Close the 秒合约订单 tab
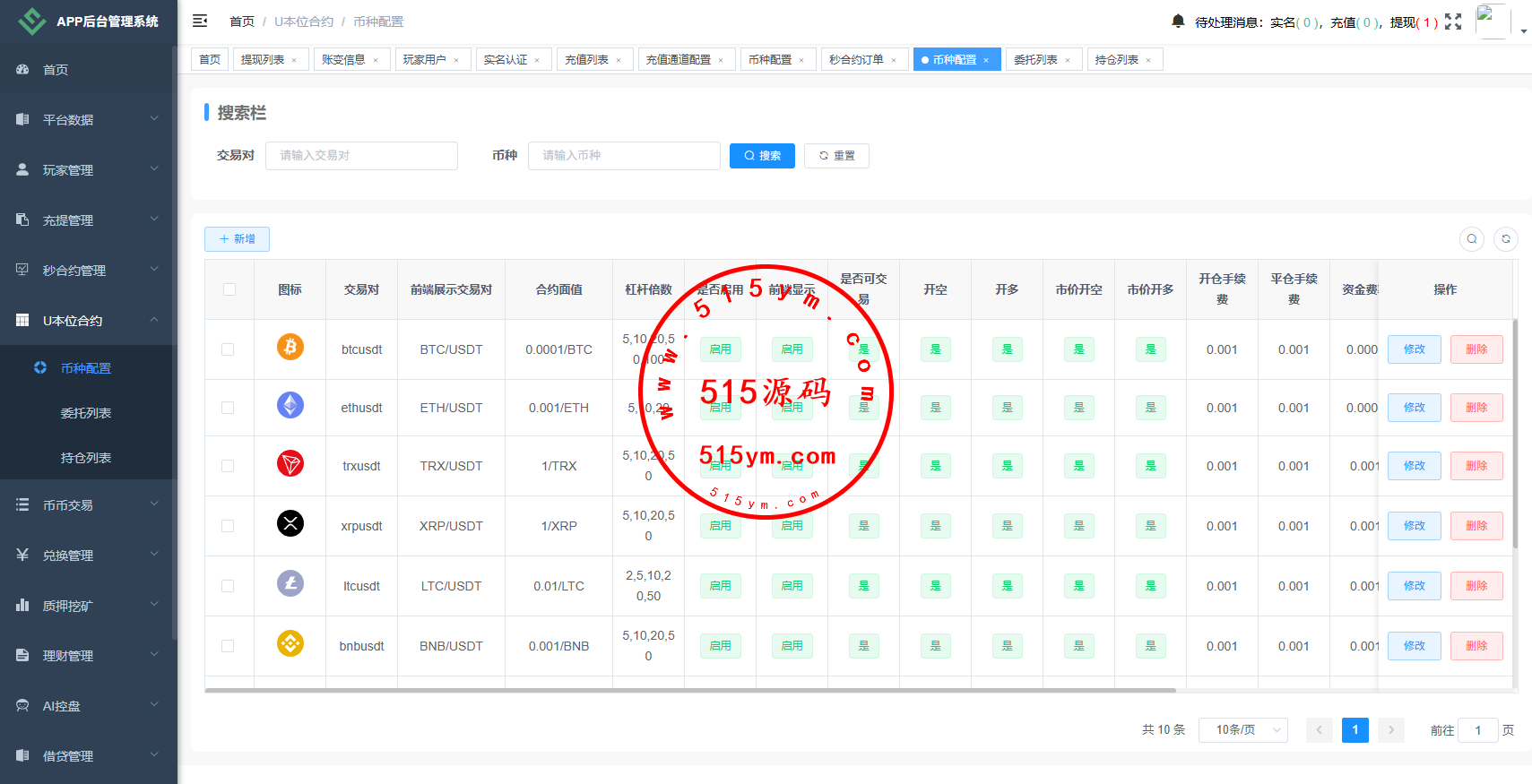Image resolution: width=1532 pixels, height=784 pixels. point(894,60)
